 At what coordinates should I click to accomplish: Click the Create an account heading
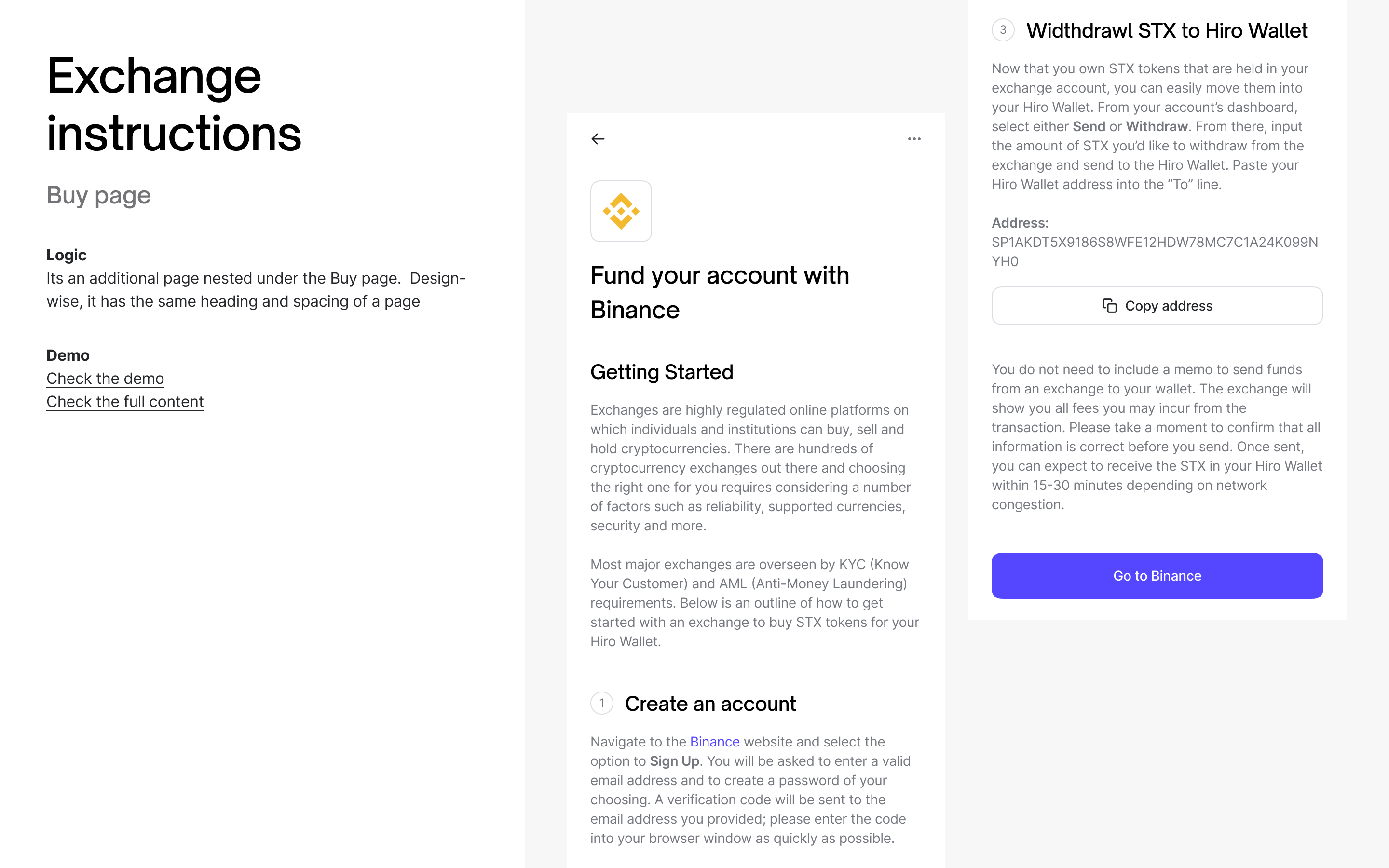coord(710,703)
